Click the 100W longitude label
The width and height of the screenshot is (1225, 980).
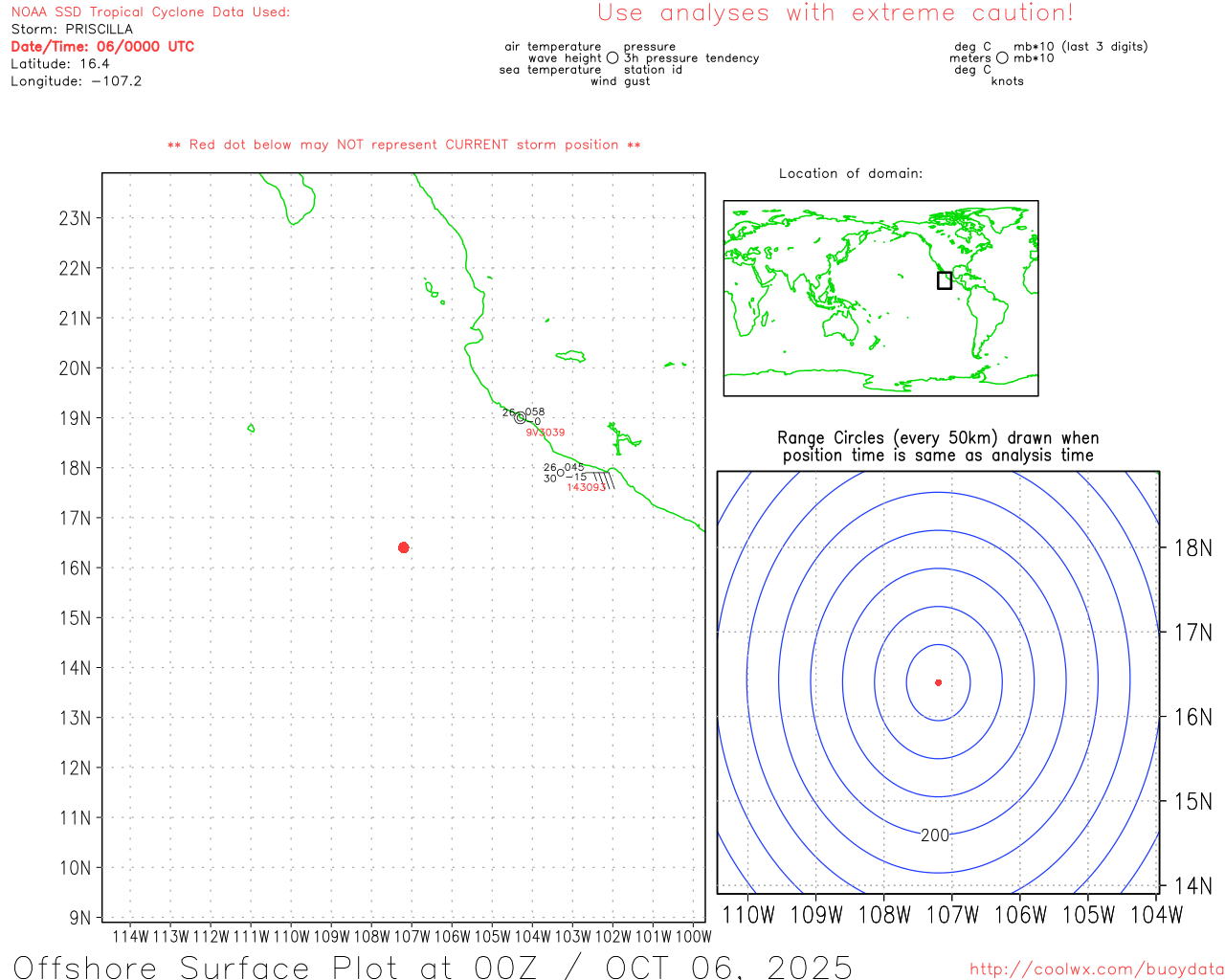694,937
